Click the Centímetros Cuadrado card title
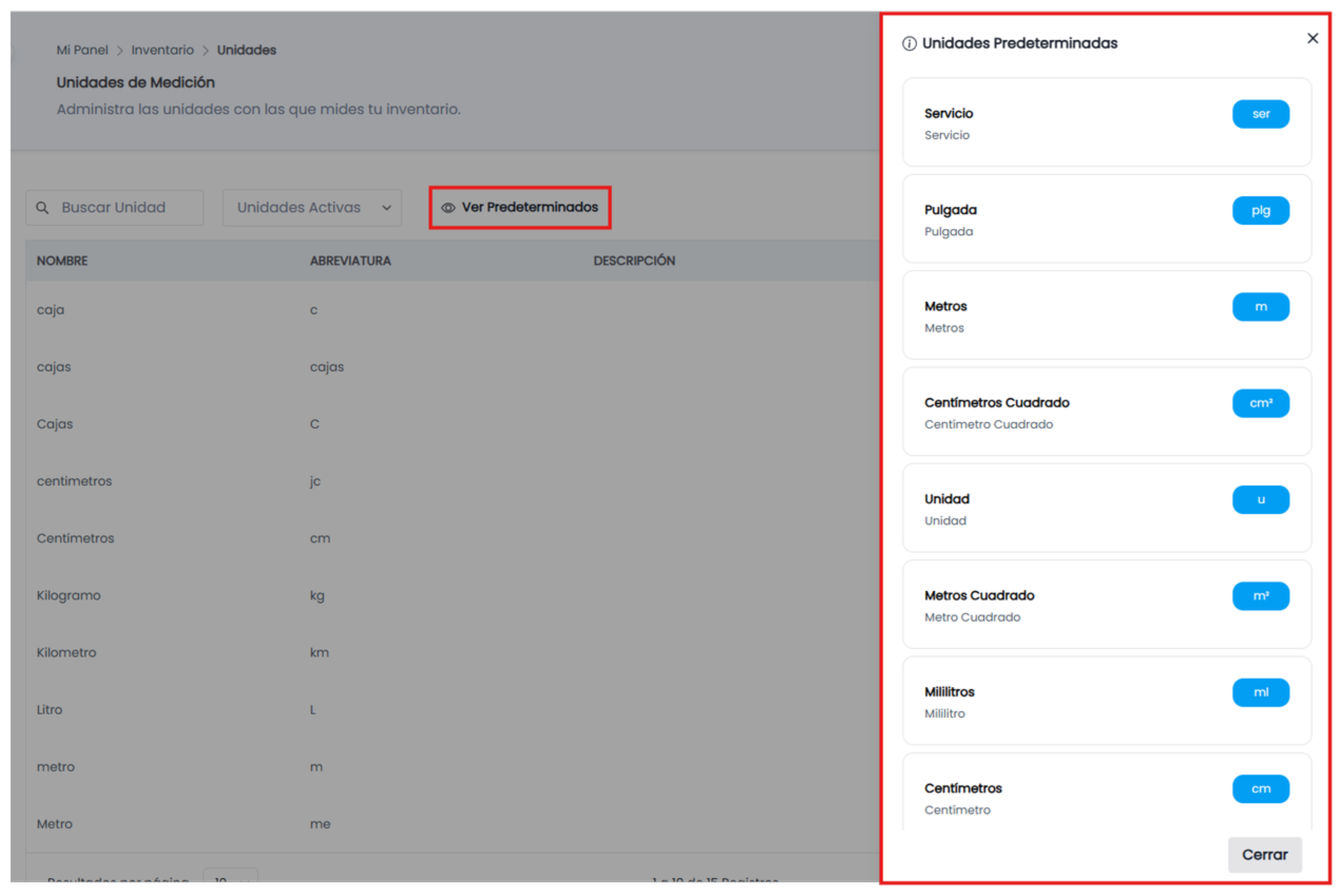Viewport: 1343px width, 896px height. [996, 403]
